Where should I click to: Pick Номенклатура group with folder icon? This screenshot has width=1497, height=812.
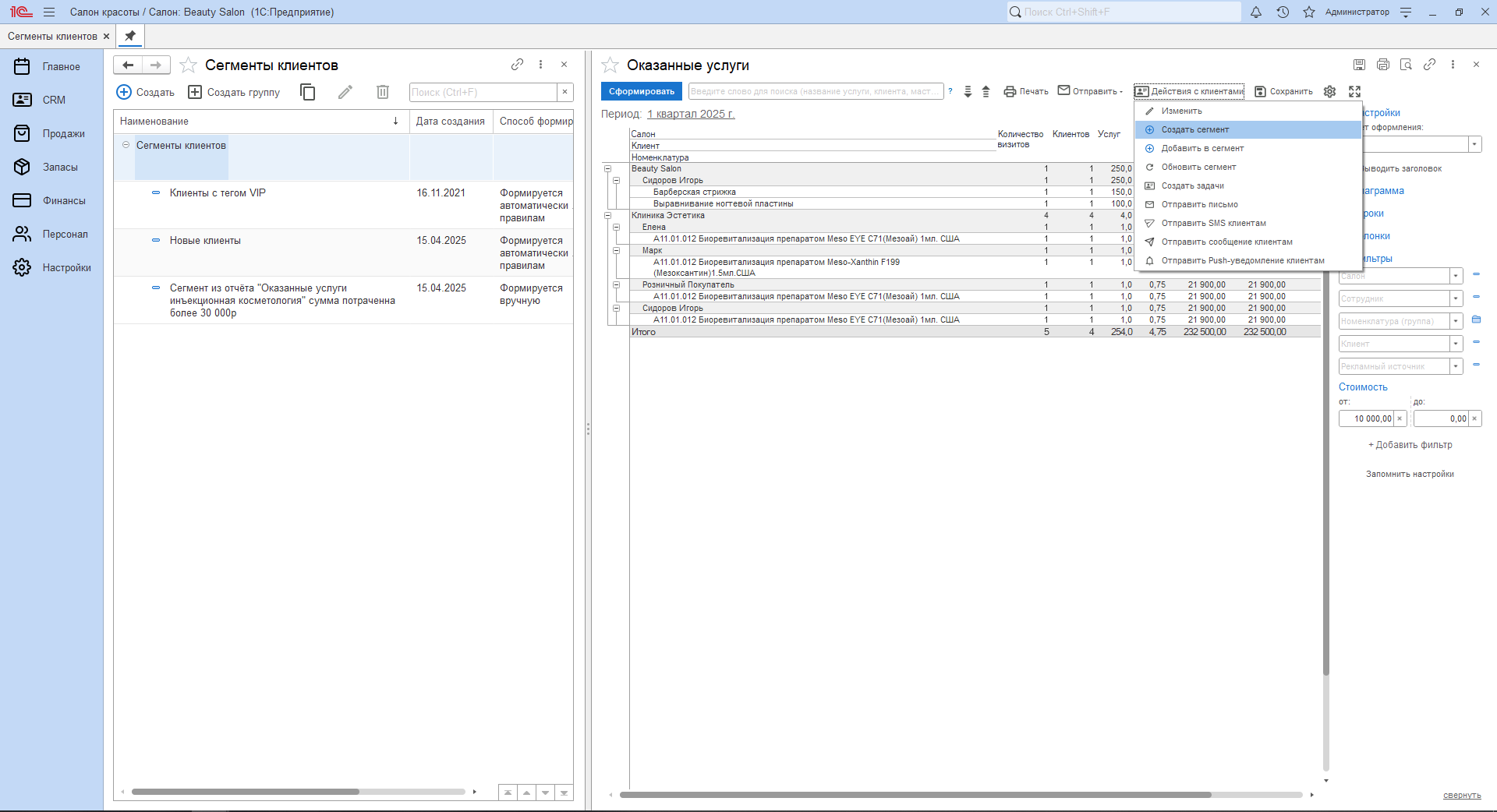click(x=1476, y=320)
